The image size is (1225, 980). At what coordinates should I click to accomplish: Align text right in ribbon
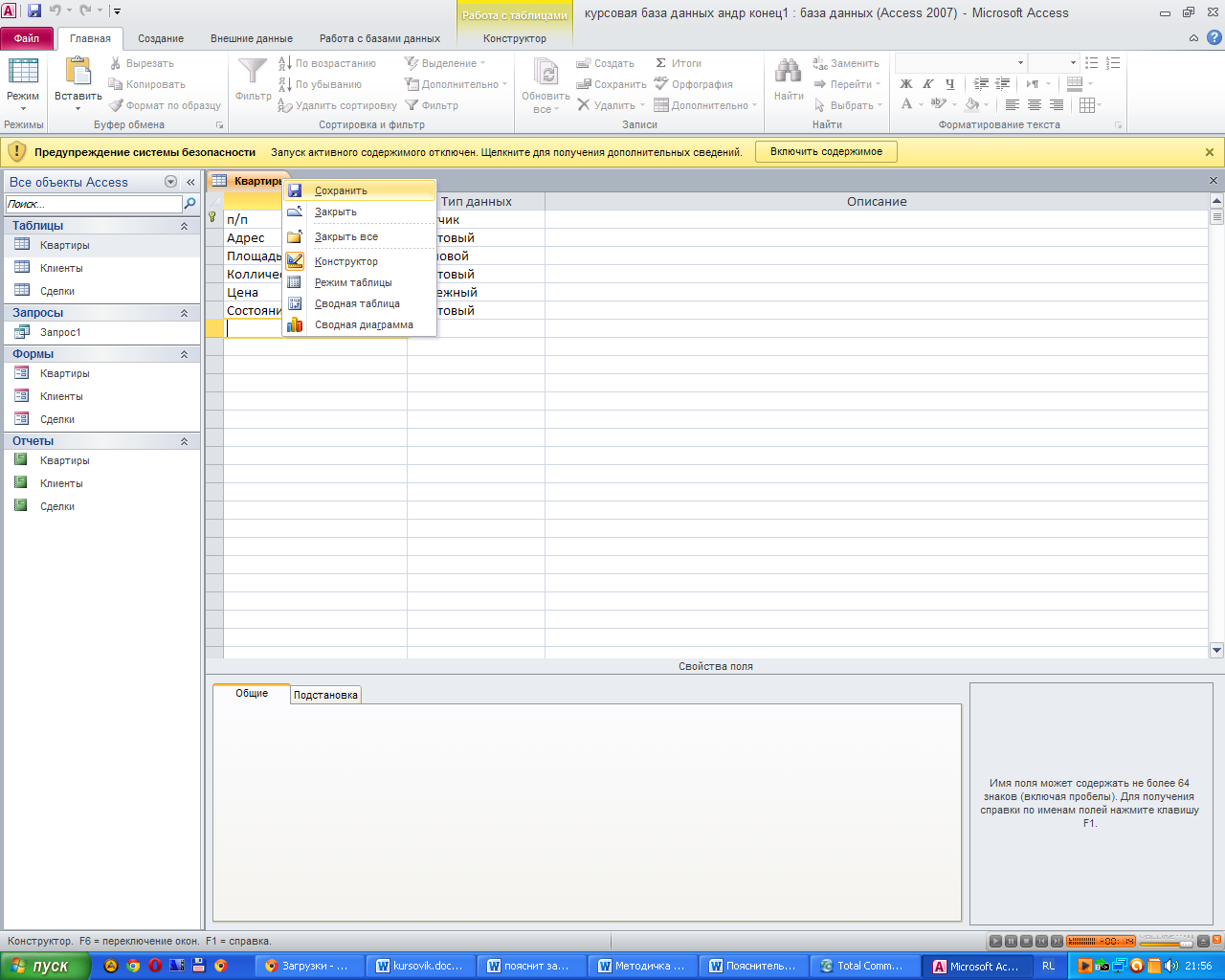point(1057,105)
